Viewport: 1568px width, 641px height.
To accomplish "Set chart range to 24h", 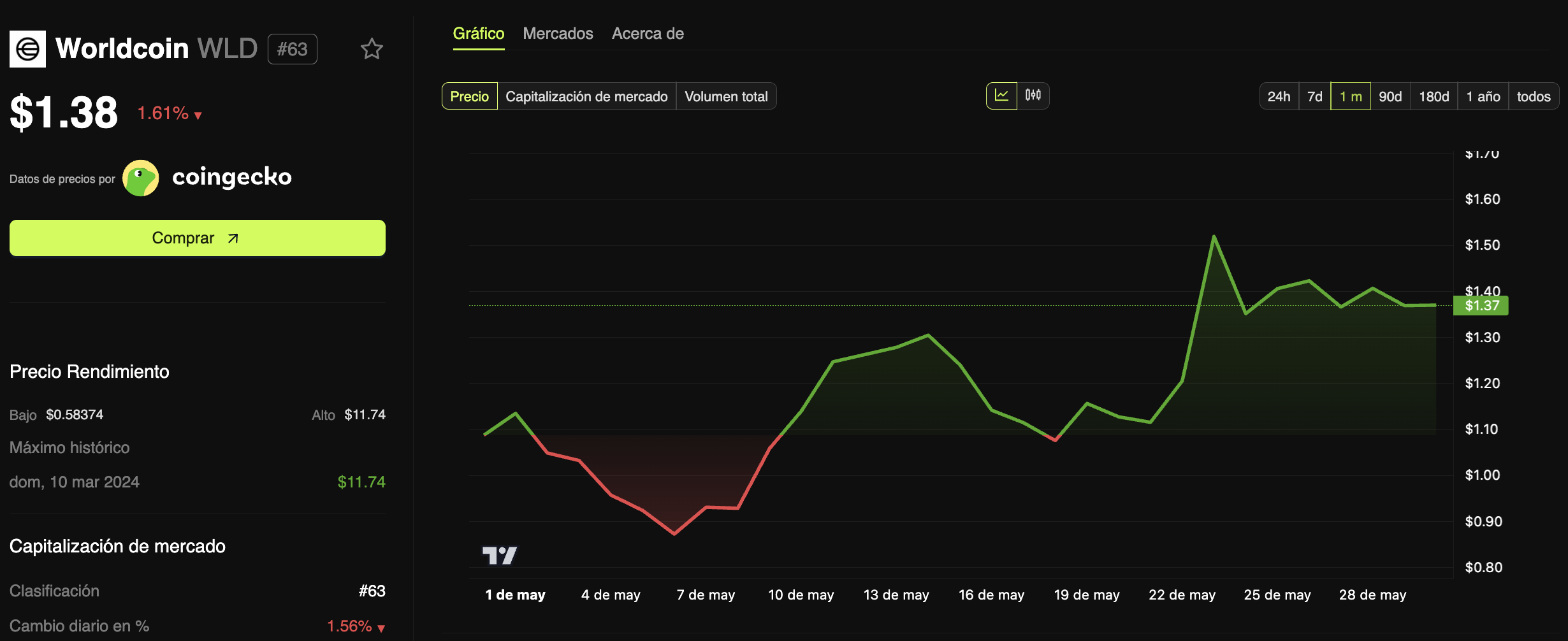I will coord(1279,96).
